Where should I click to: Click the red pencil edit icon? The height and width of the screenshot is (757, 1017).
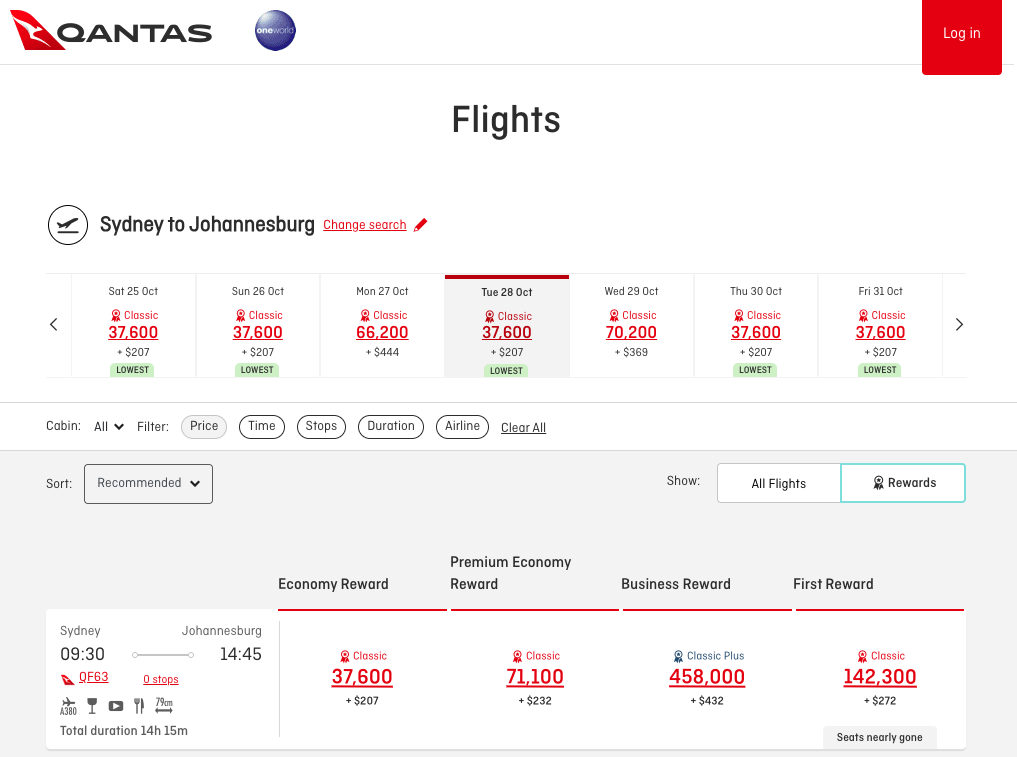(420, 224)
